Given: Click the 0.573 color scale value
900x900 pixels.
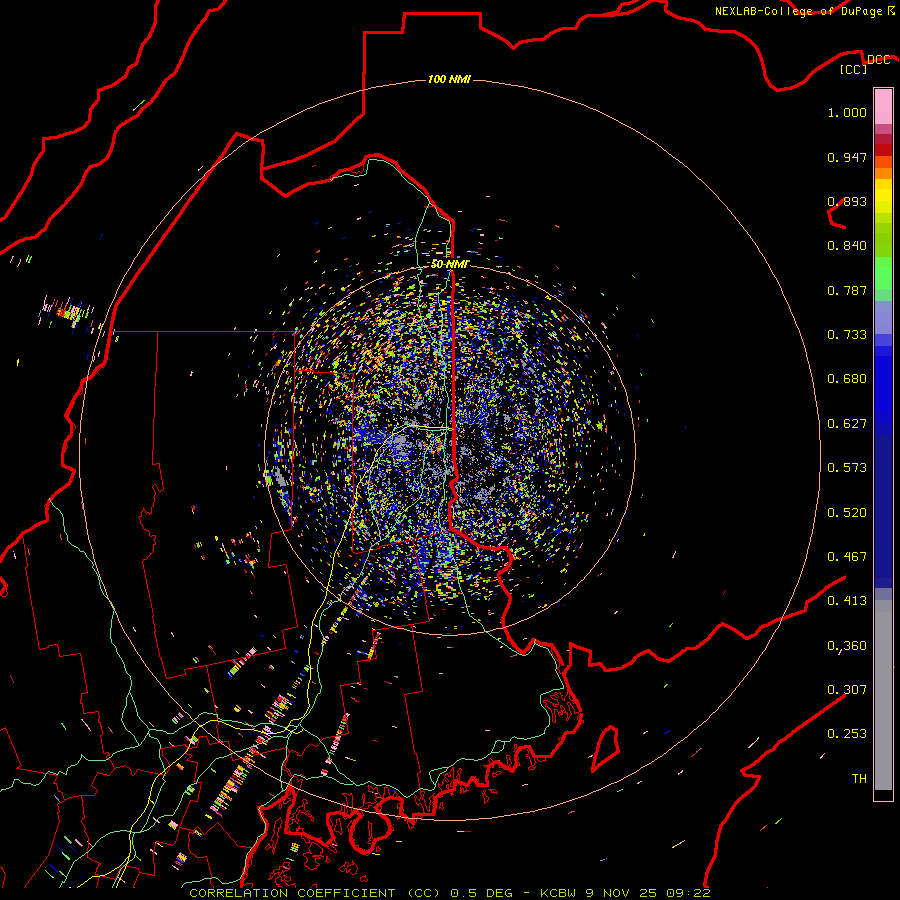Looking at the screenshot, I should pos(847,468).
